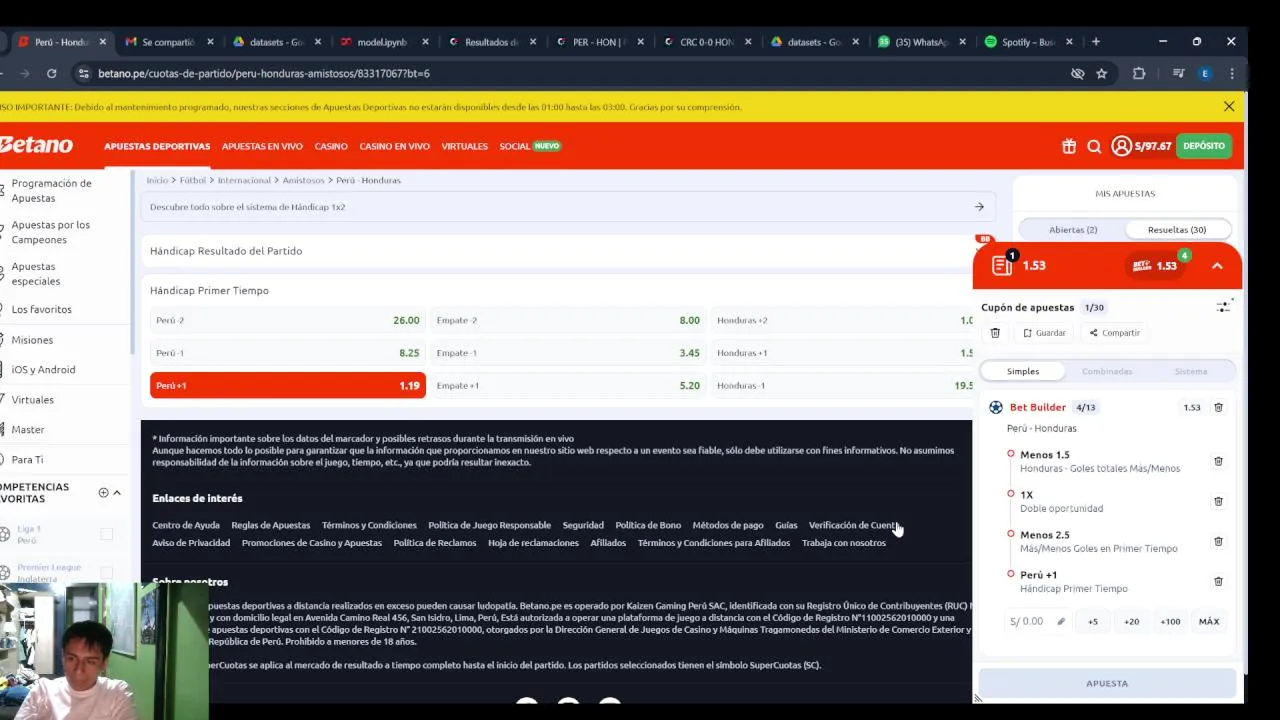
Task: Delete the Bet Builder bet entry
Action: click(1218, 407)
